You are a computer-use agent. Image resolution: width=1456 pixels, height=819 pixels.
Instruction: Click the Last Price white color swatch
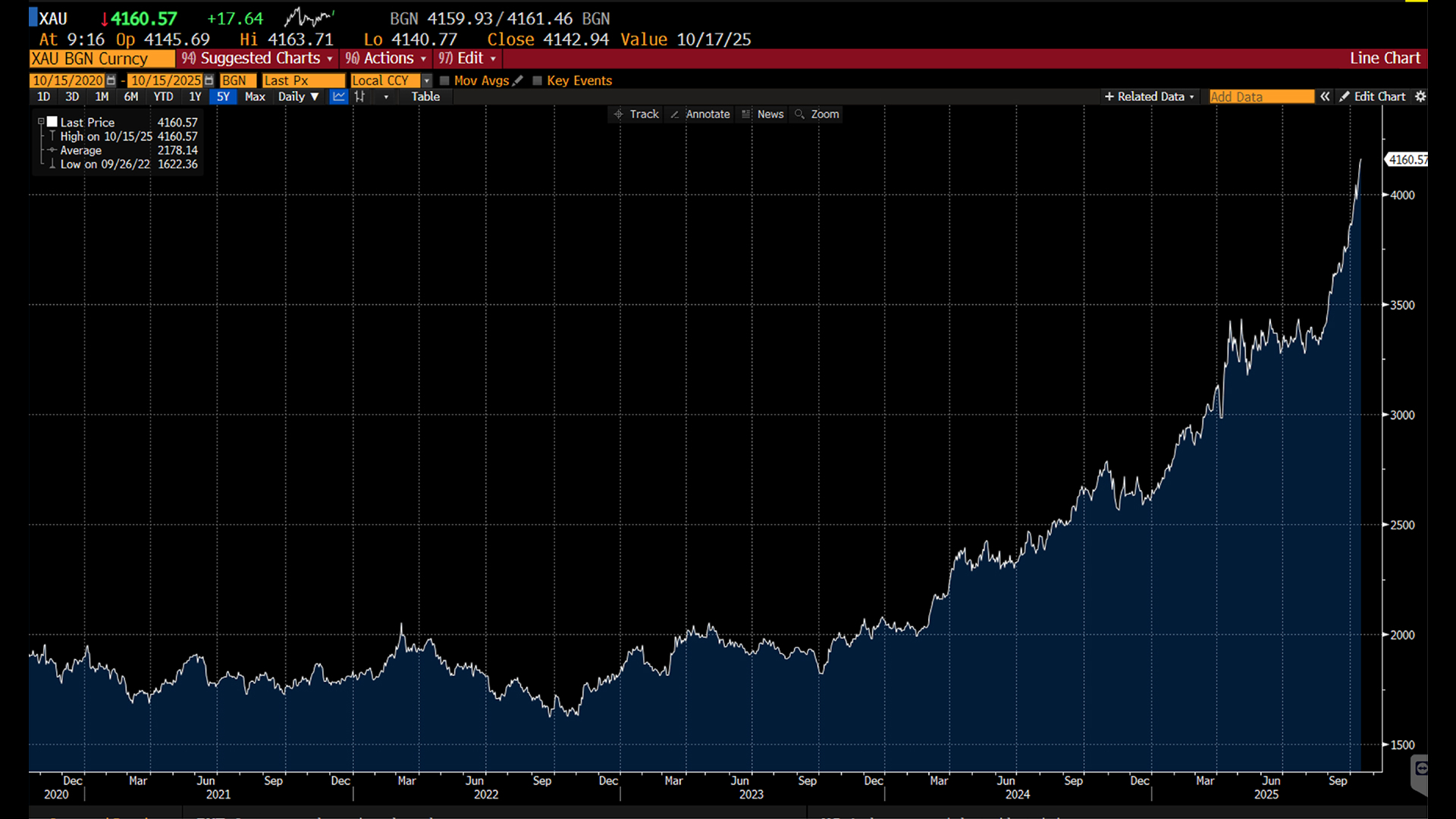(52, 122)
